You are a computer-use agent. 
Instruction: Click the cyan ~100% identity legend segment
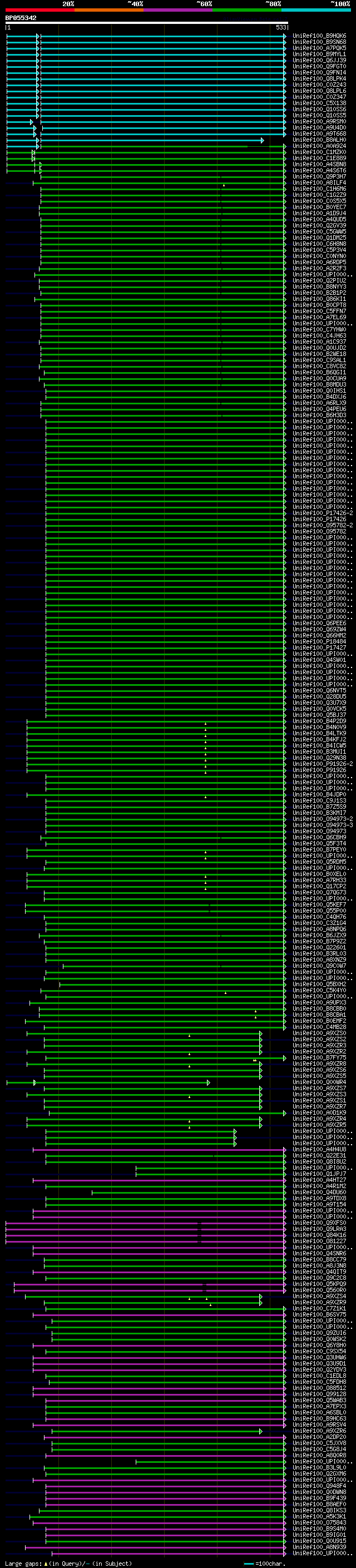click(317, 10)
